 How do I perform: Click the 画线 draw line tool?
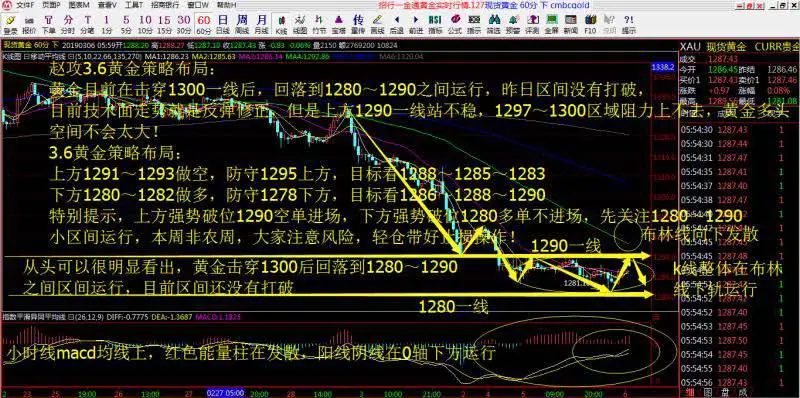tap(377, 23)
